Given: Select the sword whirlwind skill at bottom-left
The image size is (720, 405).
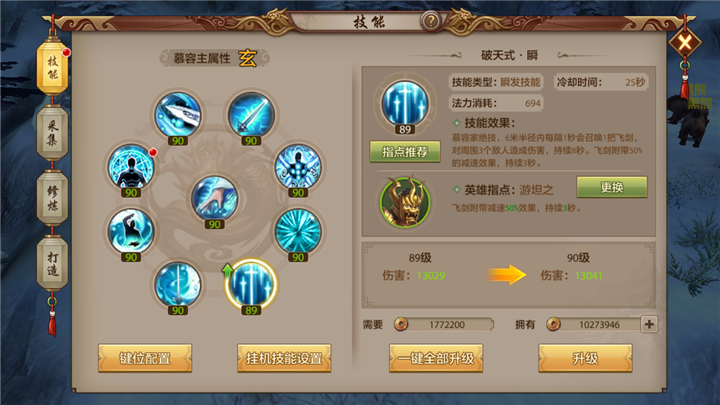Looking at the screenshot, I should [x=178, y=284].
